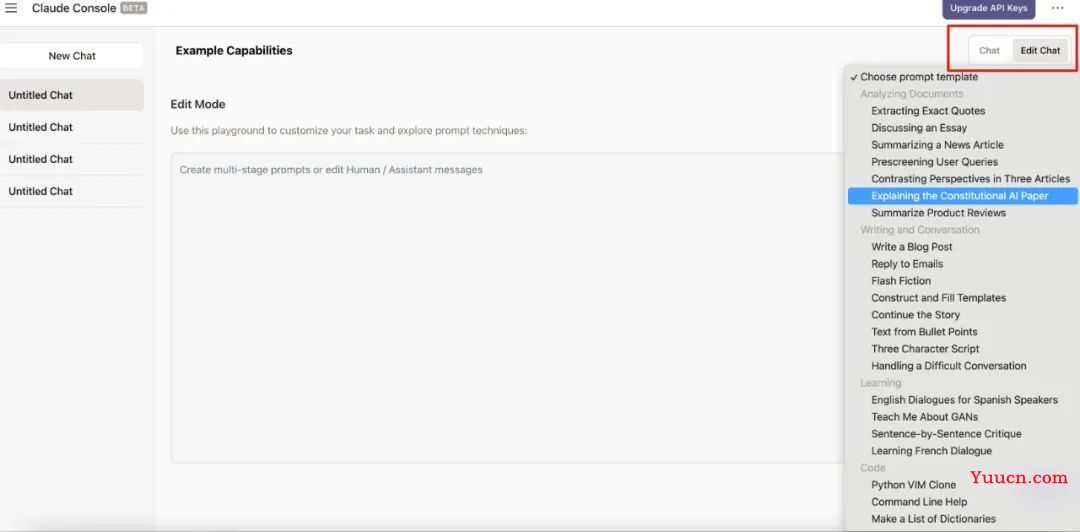The width and height of the screenshot is (1080, 532).
Task: Open the three-dots more options icon
Action: (x=1057, y=8)
